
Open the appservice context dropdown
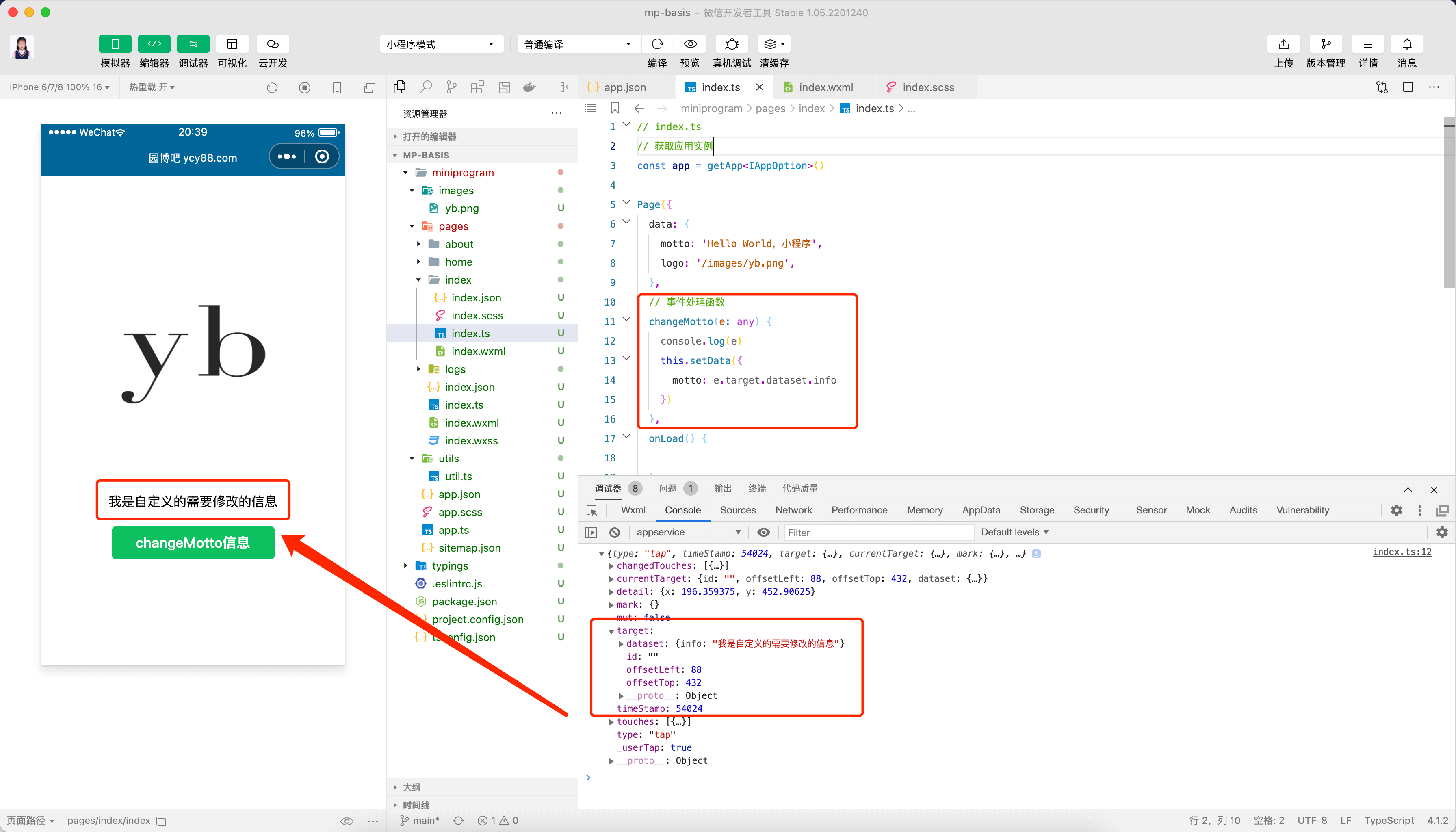click(688, 533)
